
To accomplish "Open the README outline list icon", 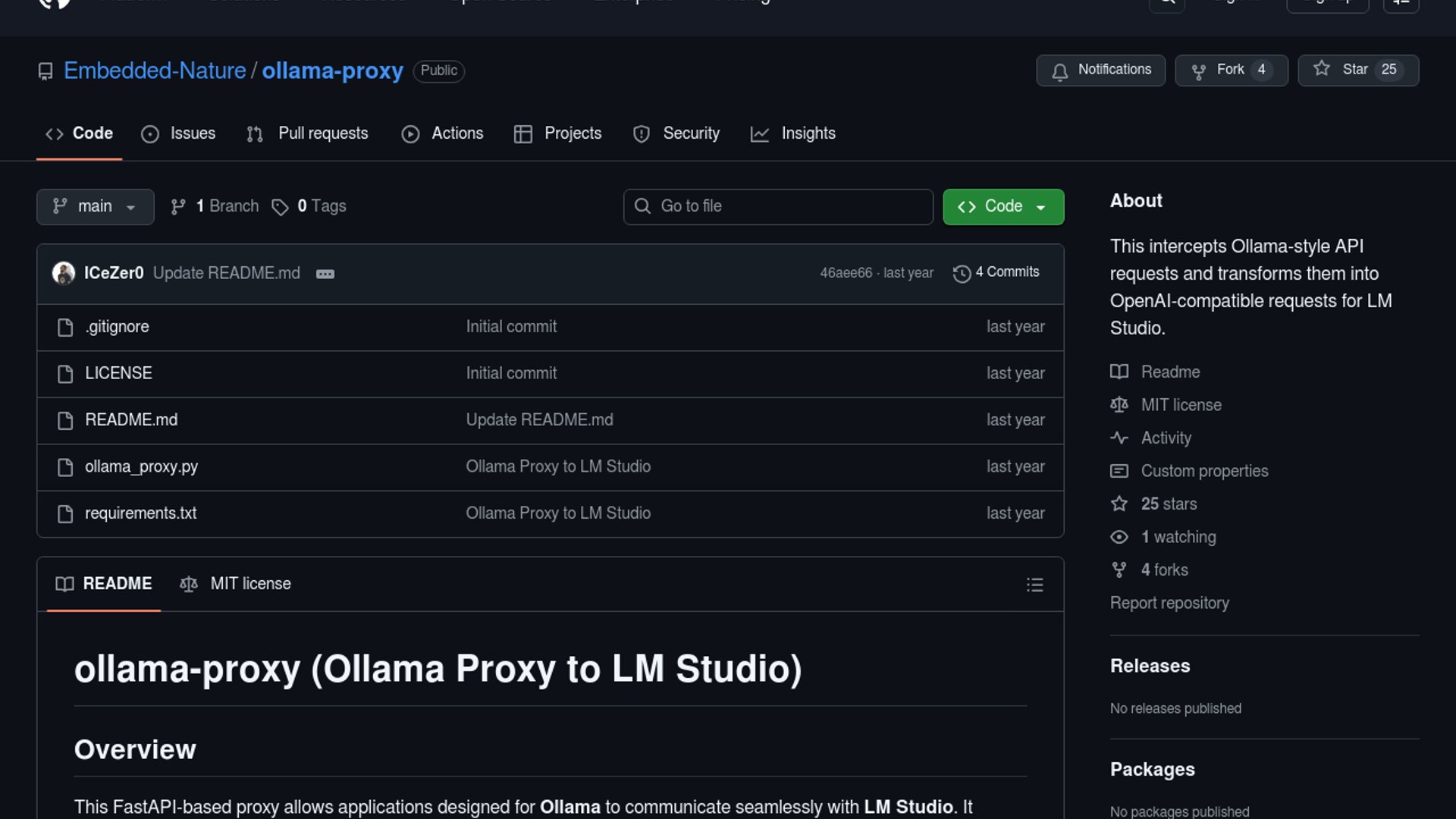I will 1034,585.
